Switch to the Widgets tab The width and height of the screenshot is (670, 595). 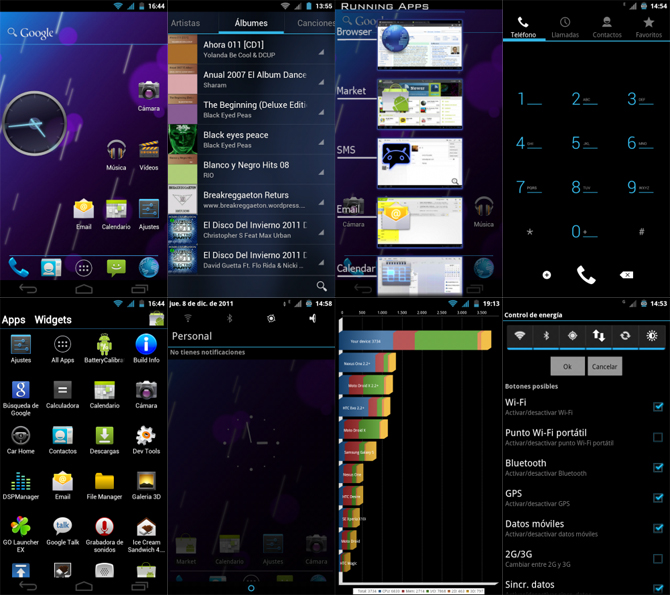pos(53,320)
